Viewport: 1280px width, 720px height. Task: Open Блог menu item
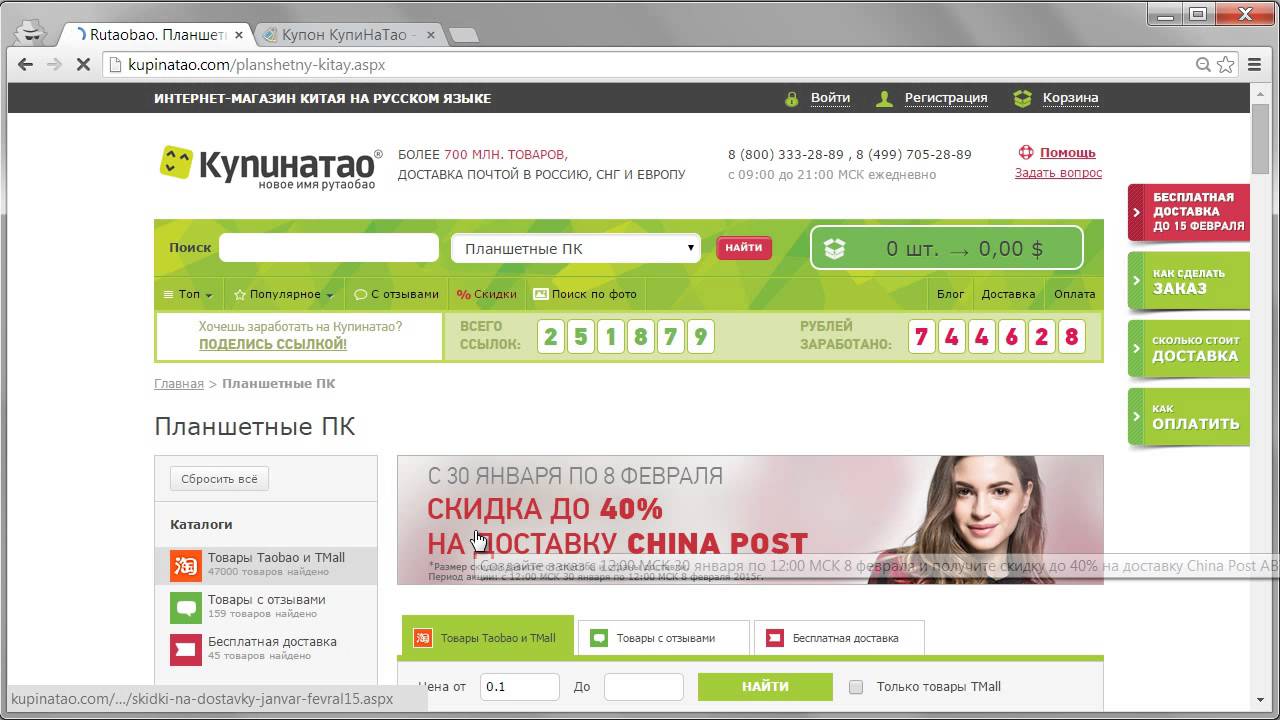pos(950,294)
